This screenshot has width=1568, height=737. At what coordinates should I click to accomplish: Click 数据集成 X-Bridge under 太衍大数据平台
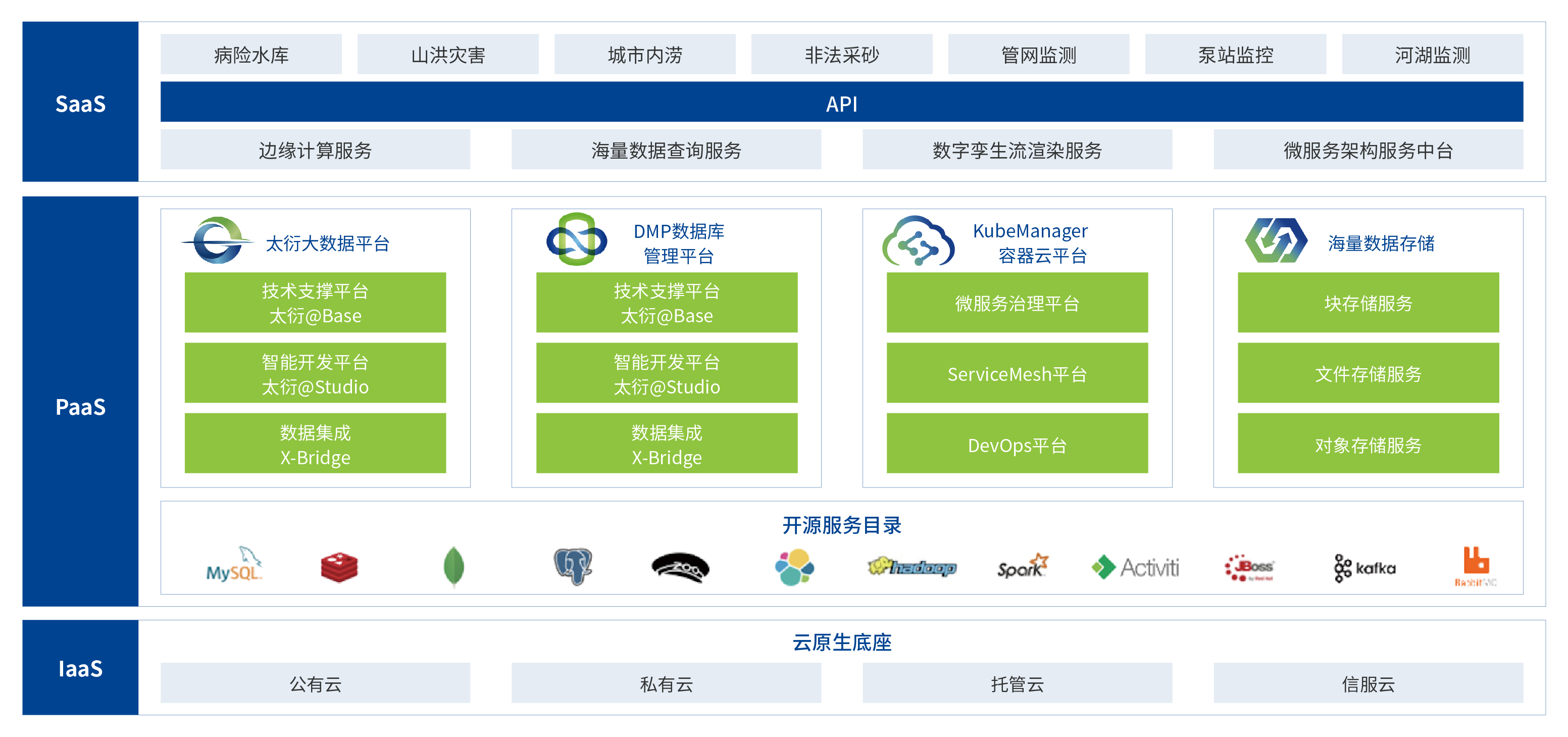(315, 444)
